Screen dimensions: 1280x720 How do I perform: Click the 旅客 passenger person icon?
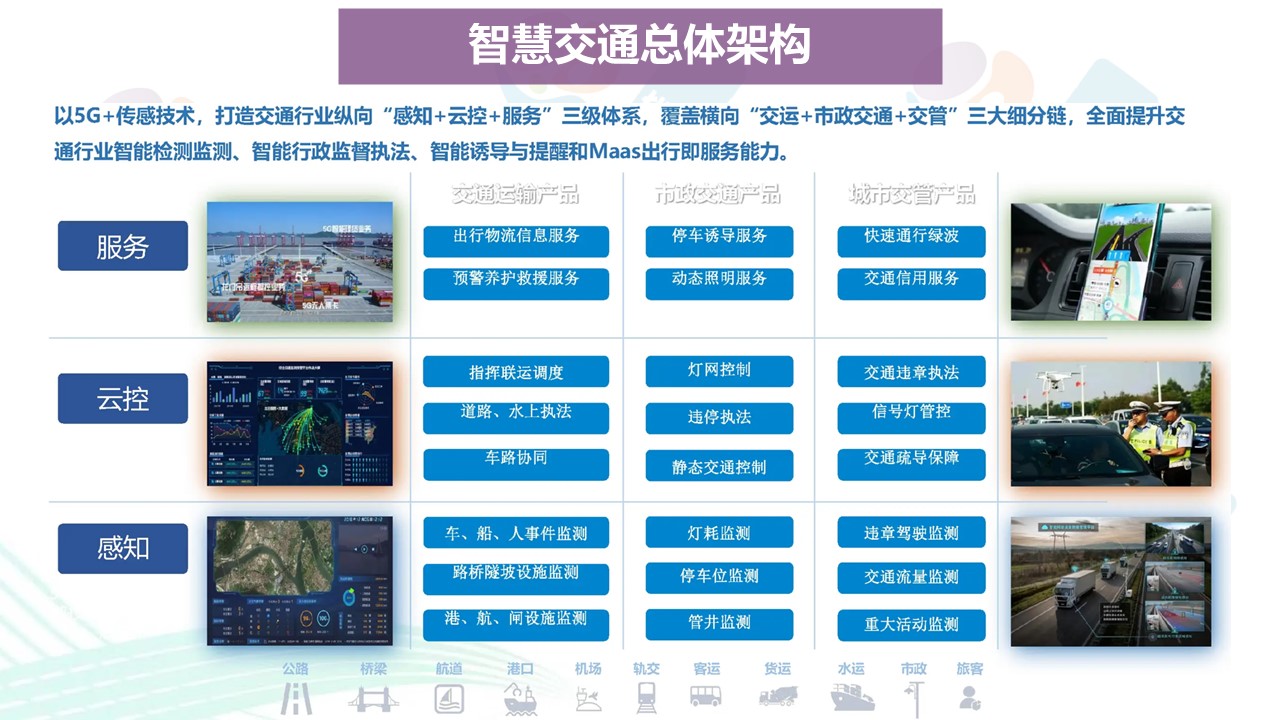click(x=969, y=697)
